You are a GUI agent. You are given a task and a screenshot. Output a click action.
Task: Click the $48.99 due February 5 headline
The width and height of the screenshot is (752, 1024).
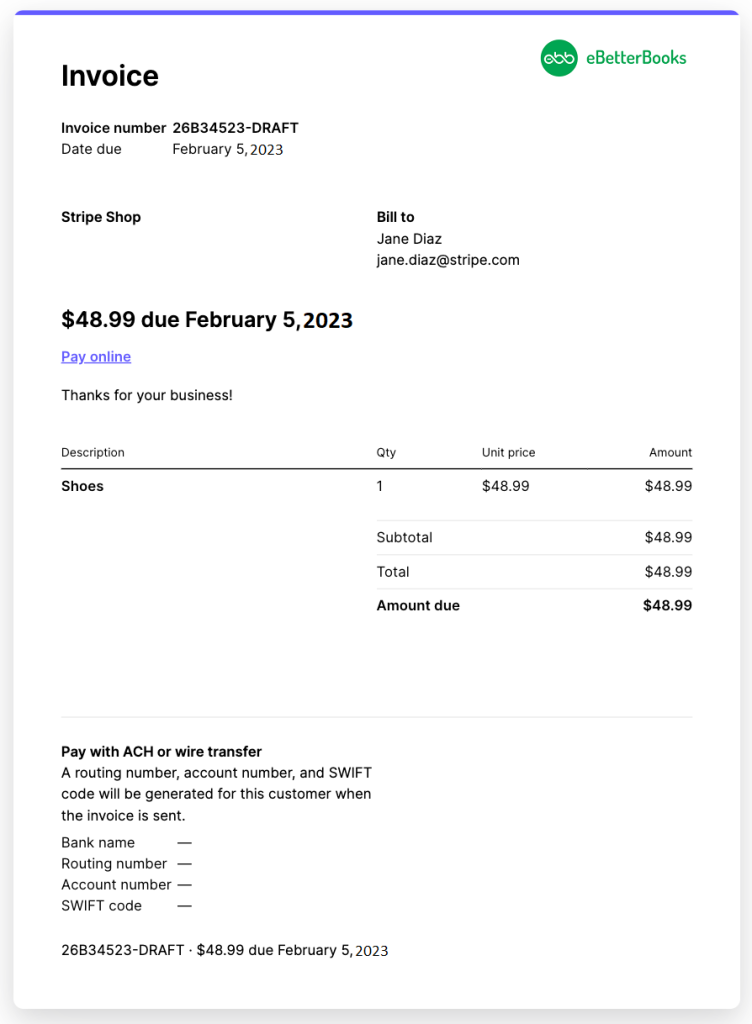click(207, 320)
